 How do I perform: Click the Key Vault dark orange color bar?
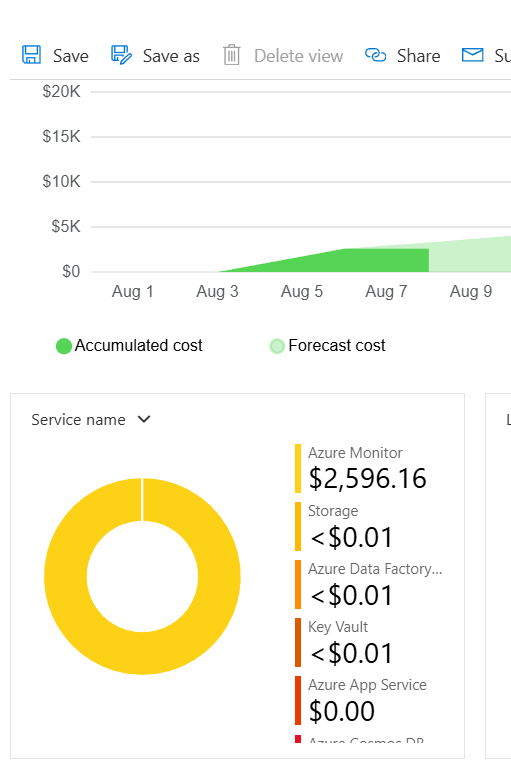[298, 642]
